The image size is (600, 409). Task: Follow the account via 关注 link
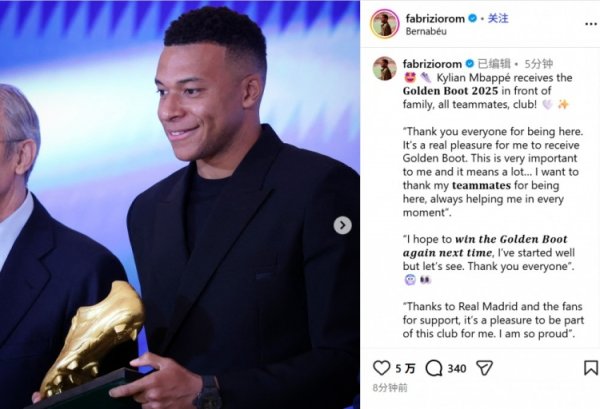(498, 18)
